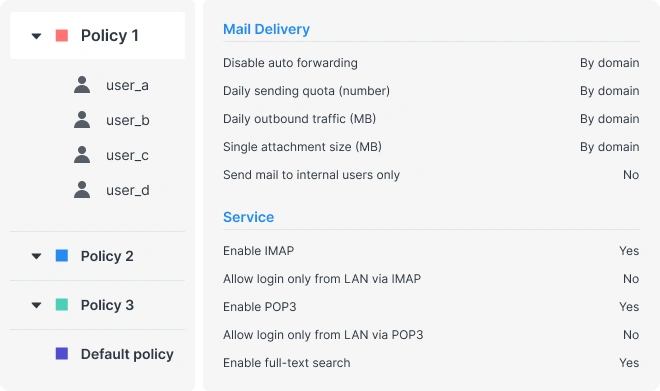Click Yes value for Enable POP3
This screenshot has width=660, height=391.
tap(629, 307)
